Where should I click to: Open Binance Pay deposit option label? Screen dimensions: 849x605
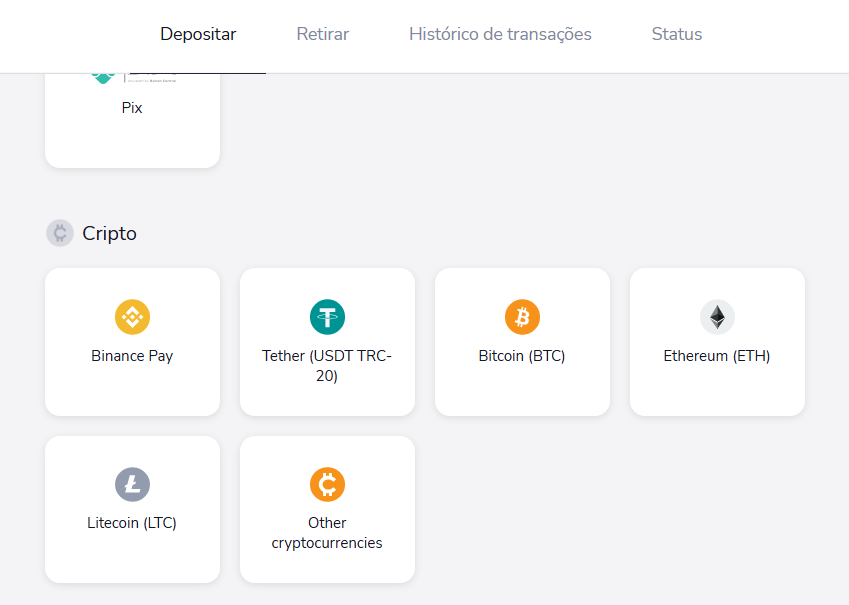(132, 356)
